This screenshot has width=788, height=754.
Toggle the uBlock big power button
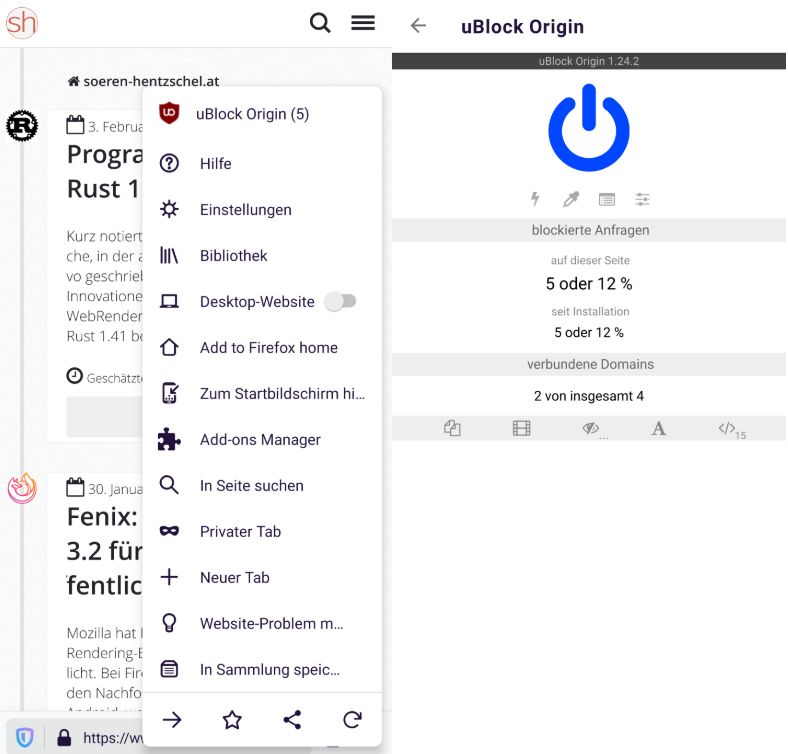point(589,128)
